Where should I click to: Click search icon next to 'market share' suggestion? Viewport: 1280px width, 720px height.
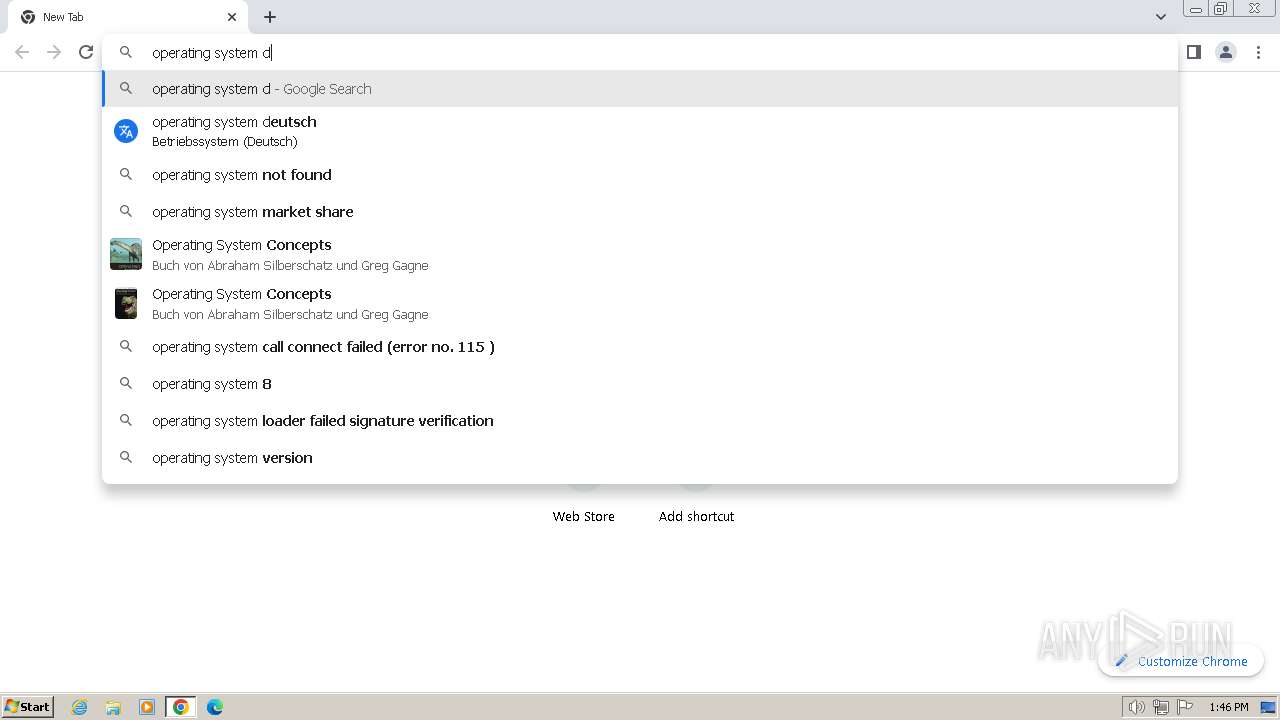[x=126, y=211]
